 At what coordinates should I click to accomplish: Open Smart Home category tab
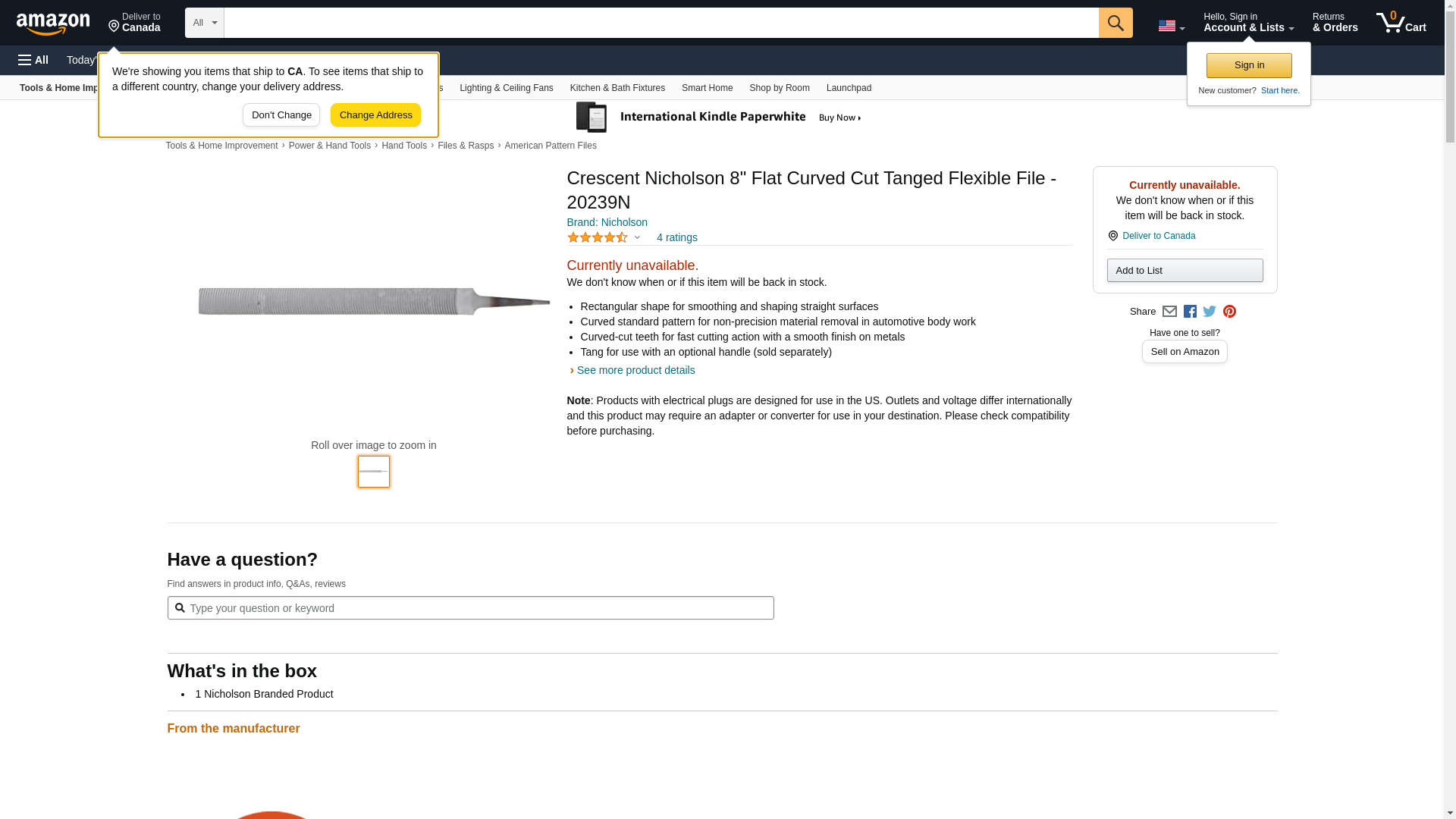[x=707, y=88]
